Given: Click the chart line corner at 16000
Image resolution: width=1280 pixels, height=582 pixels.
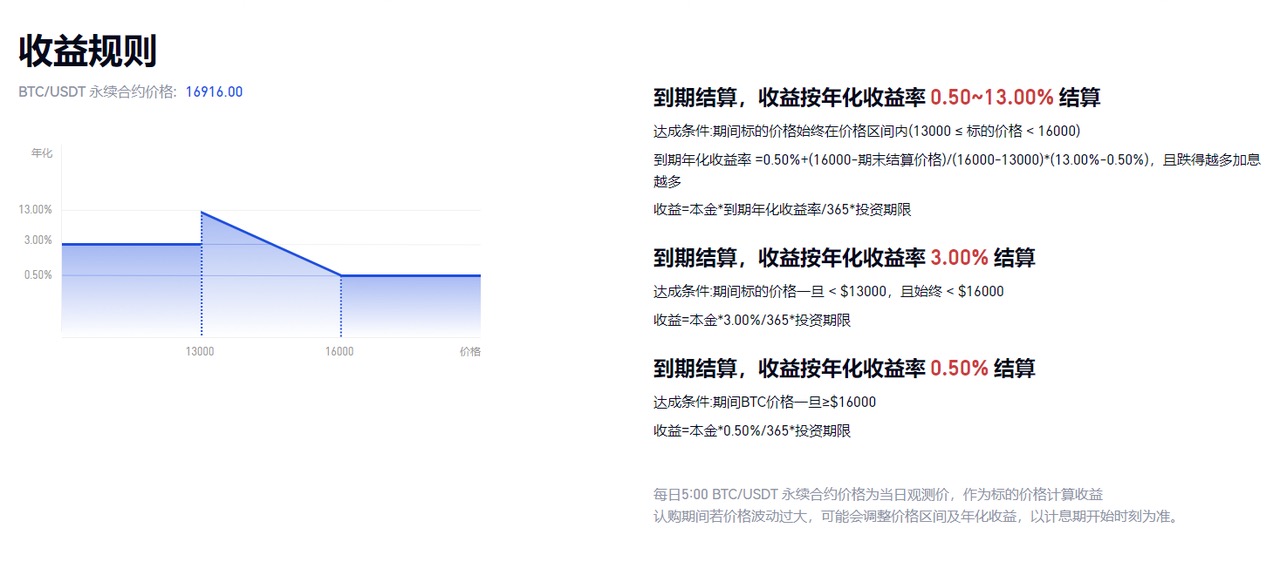Looking at the screenshot, I should point(341,275).
